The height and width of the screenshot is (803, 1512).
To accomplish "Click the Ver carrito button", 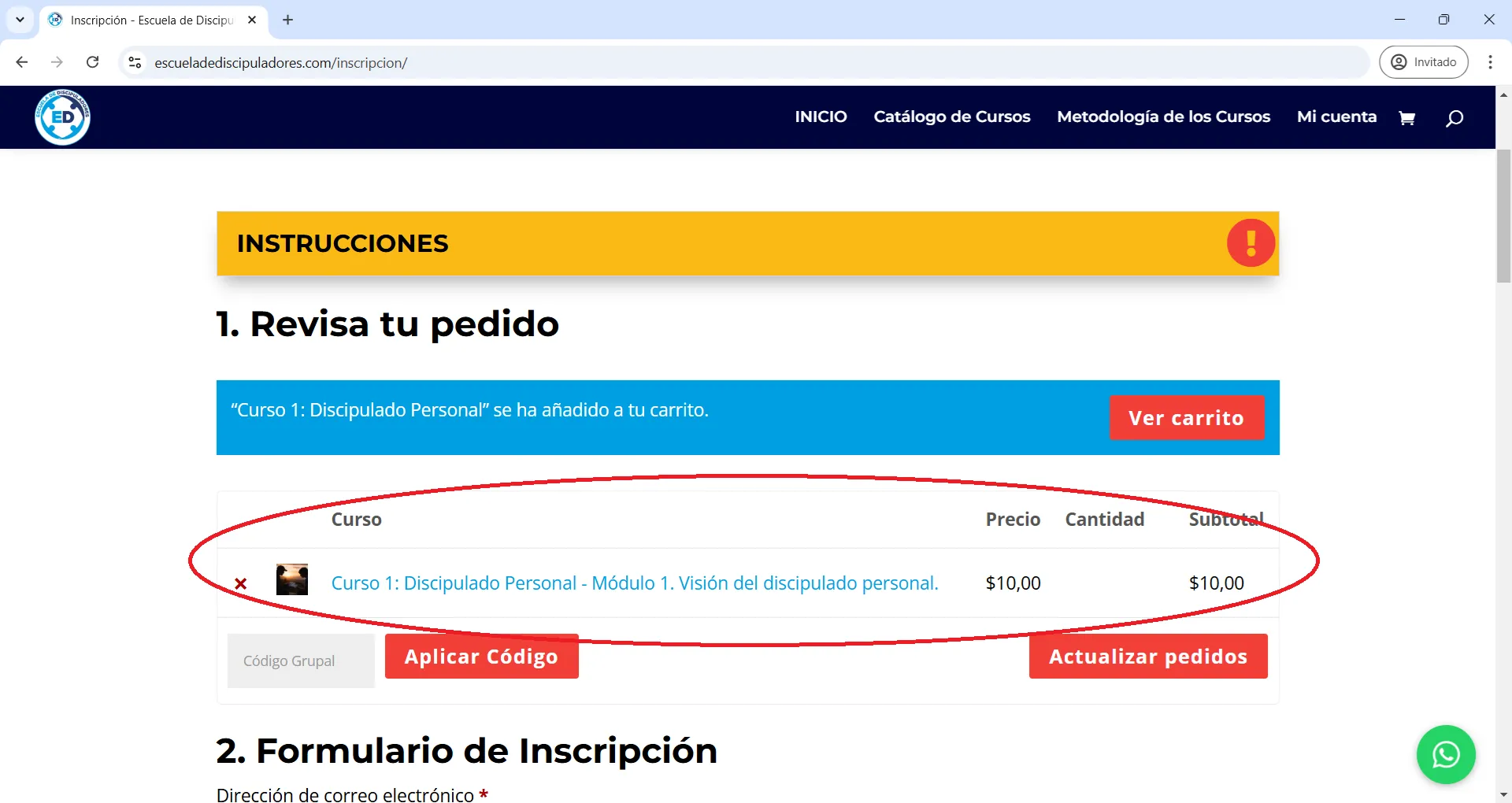I will pos(1187,417).
